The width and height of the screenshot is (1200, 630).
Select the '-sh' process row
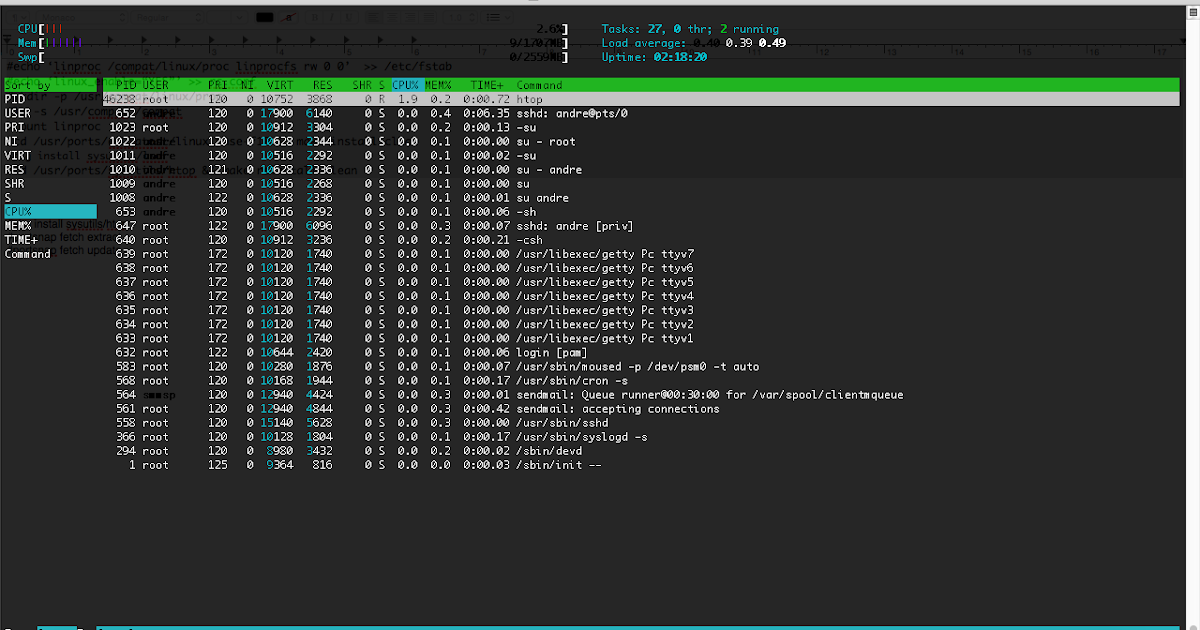640,211
